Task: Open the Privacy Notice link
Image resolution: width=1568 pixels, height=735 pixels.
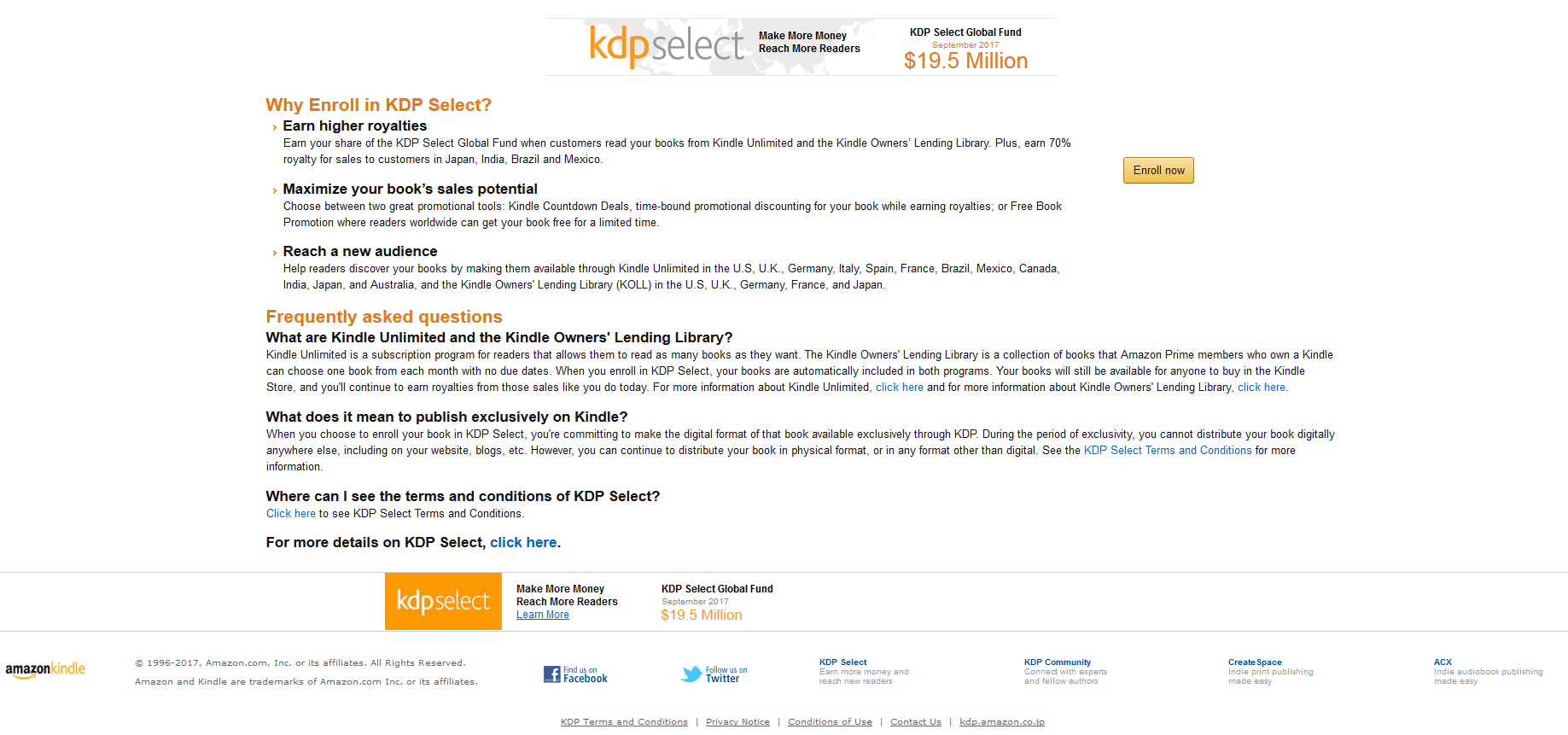Action: click(x=737, y=722)
